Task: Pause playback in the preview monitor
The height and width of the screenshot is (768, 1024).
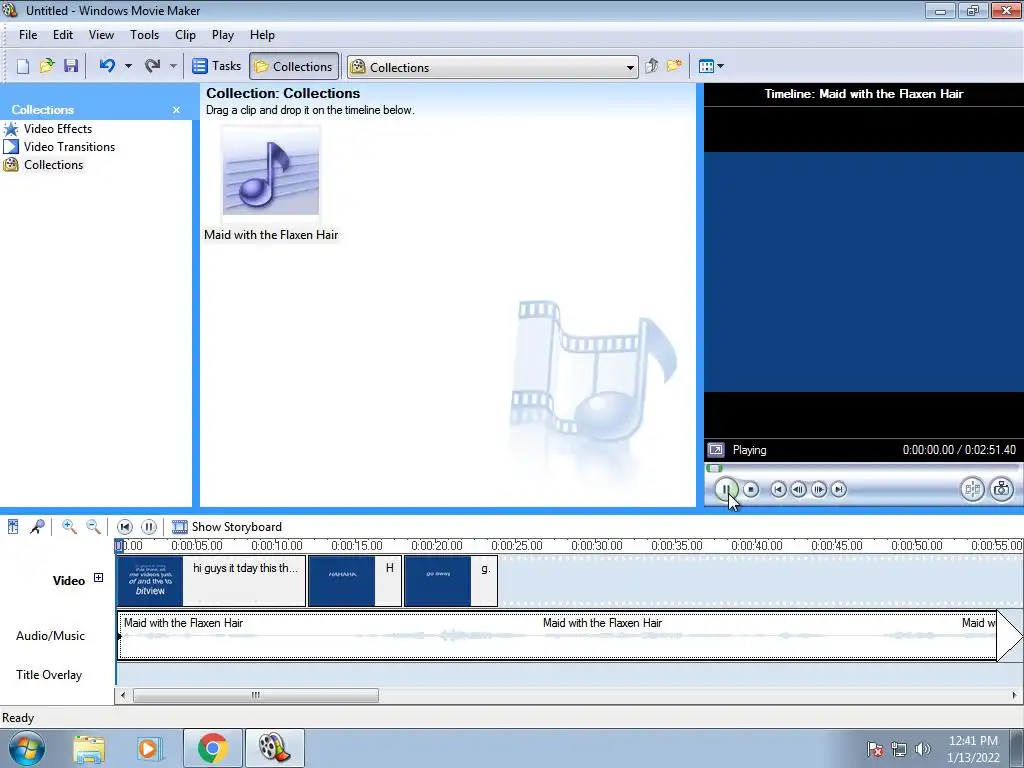Action: coord(726,489)
